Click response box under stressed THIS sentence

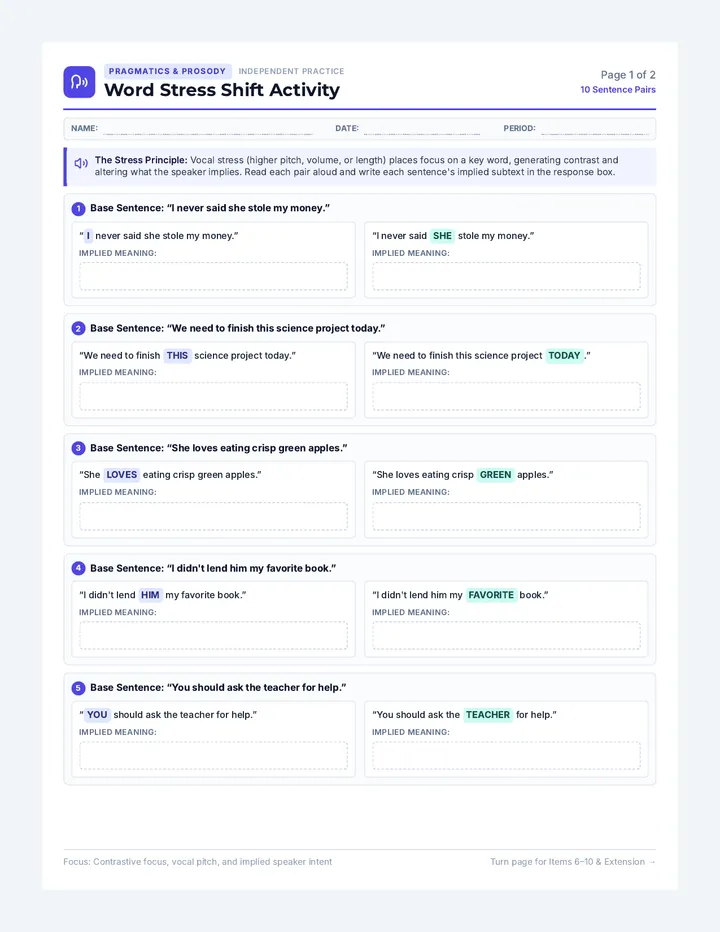[x=213, y=396]
